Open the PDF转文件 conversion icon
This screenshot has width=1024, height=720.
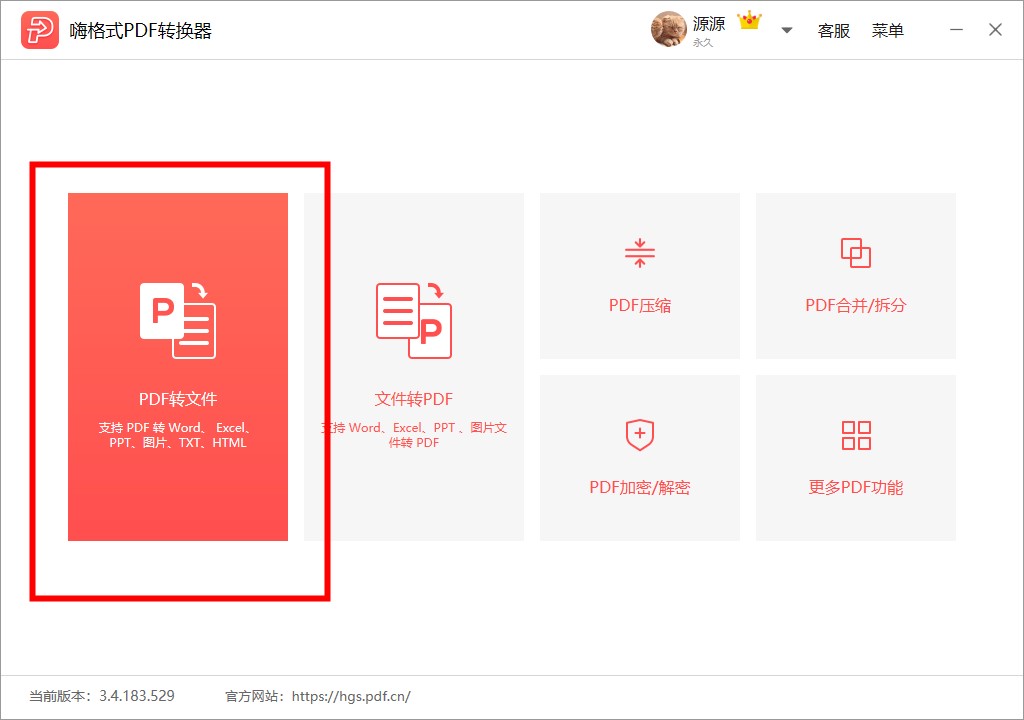(x=178, y=320)
